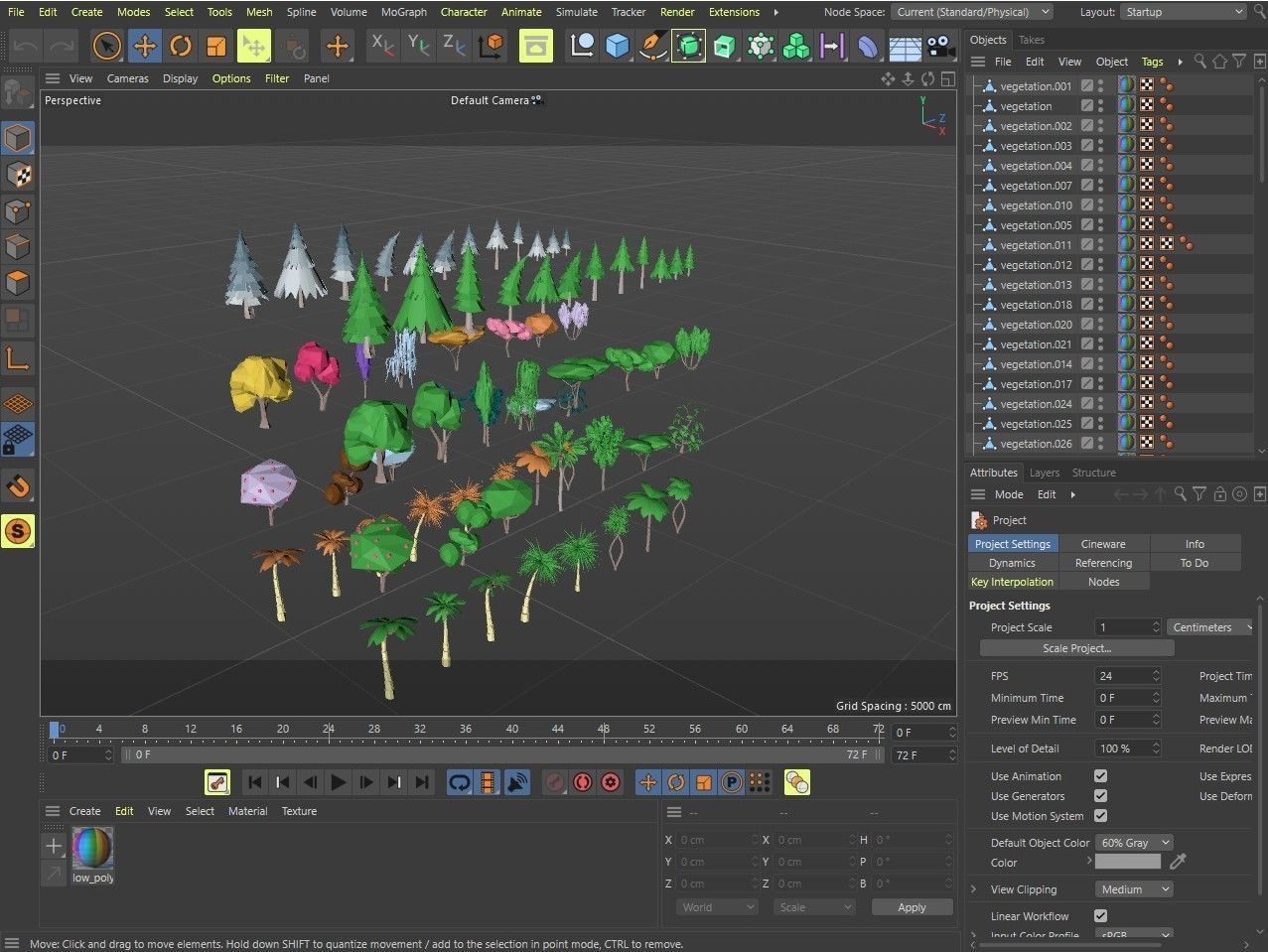Select the low_poly material thumbnail

(92, 848)
